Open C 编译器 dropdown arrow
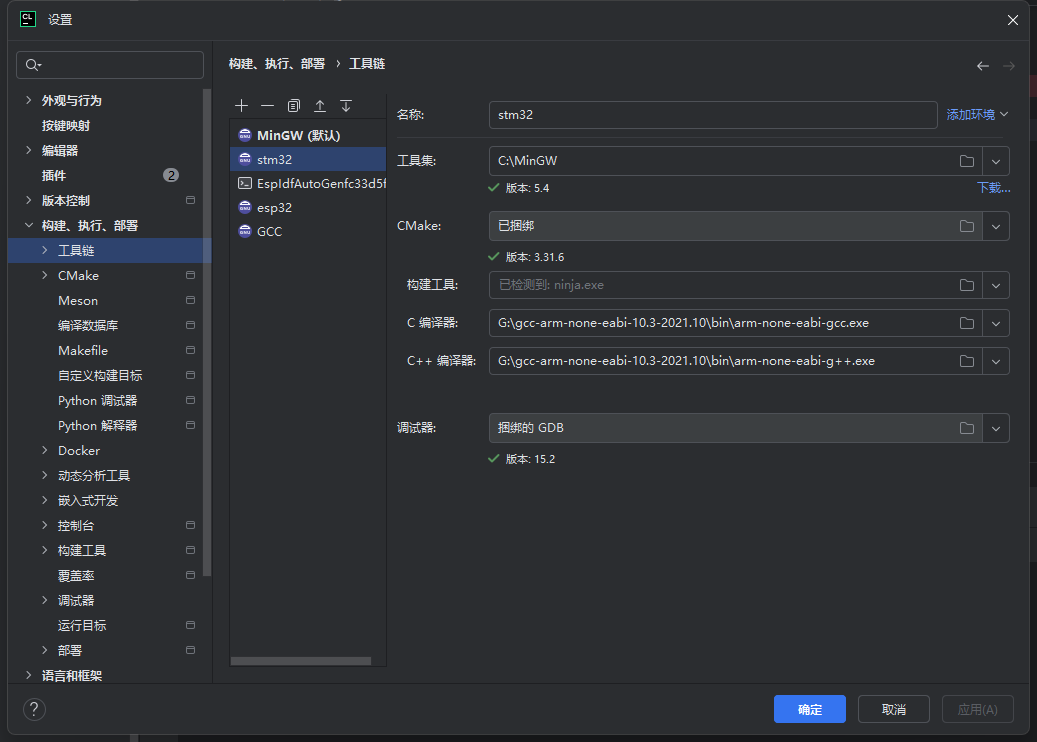 996,323
